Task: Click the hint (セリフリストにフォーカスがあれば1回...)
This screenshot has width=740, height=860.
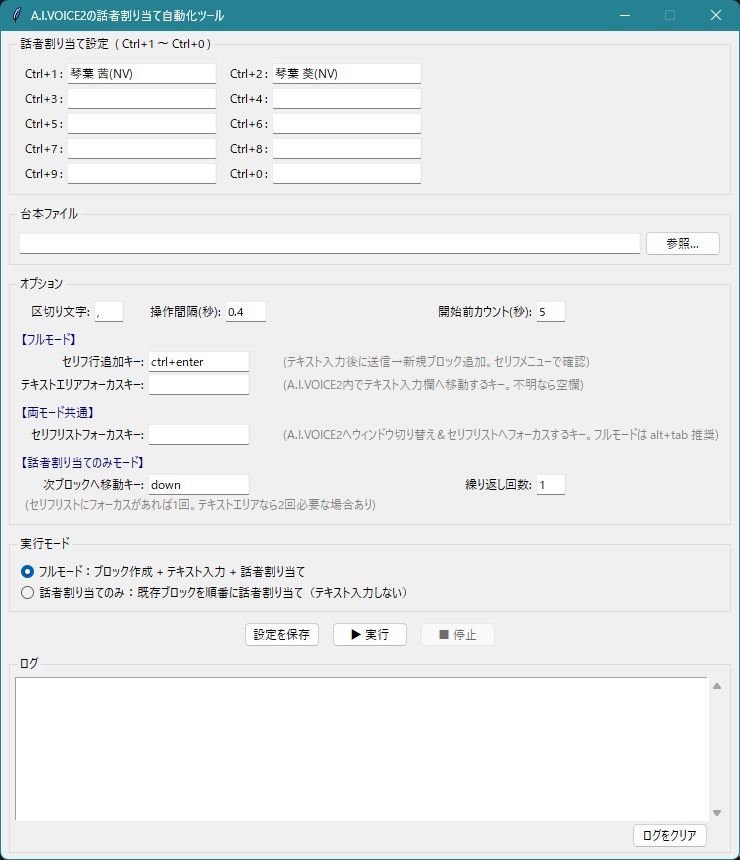Action: click(200, 505)
